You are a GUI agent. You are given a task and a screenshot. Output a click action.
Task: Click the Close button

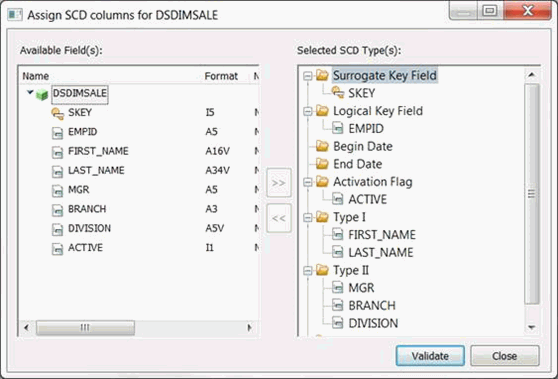[505, 356]
